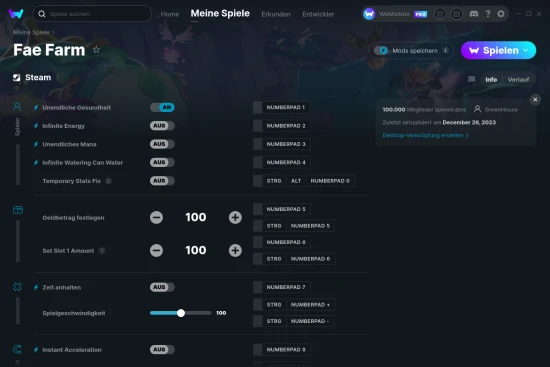The width and height of the screenshot is (550, 367).
Task: Click the search magnifier icon
Action: coord(42,14)
